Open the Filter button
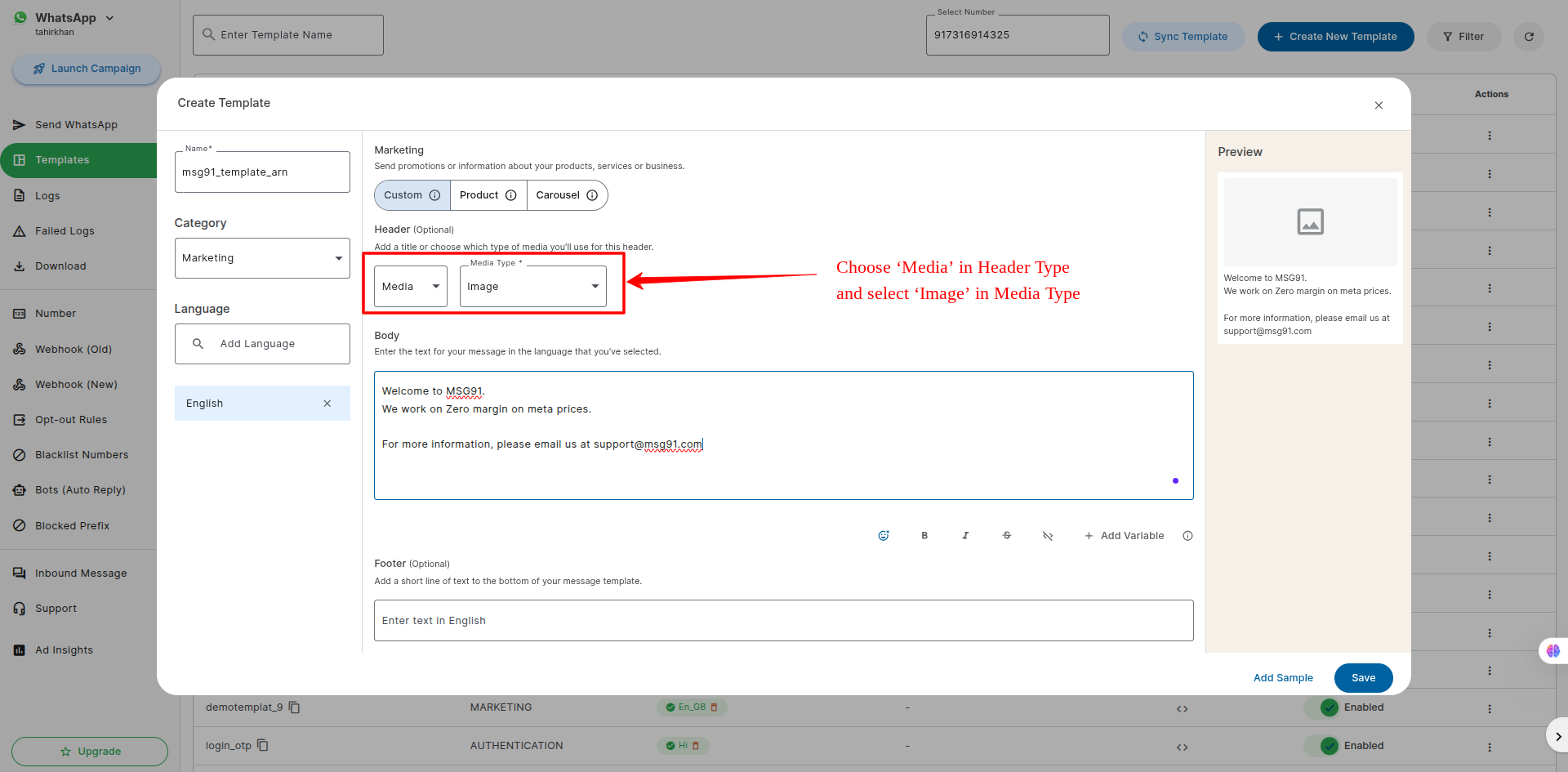1568x772 pixels. 1463,37
